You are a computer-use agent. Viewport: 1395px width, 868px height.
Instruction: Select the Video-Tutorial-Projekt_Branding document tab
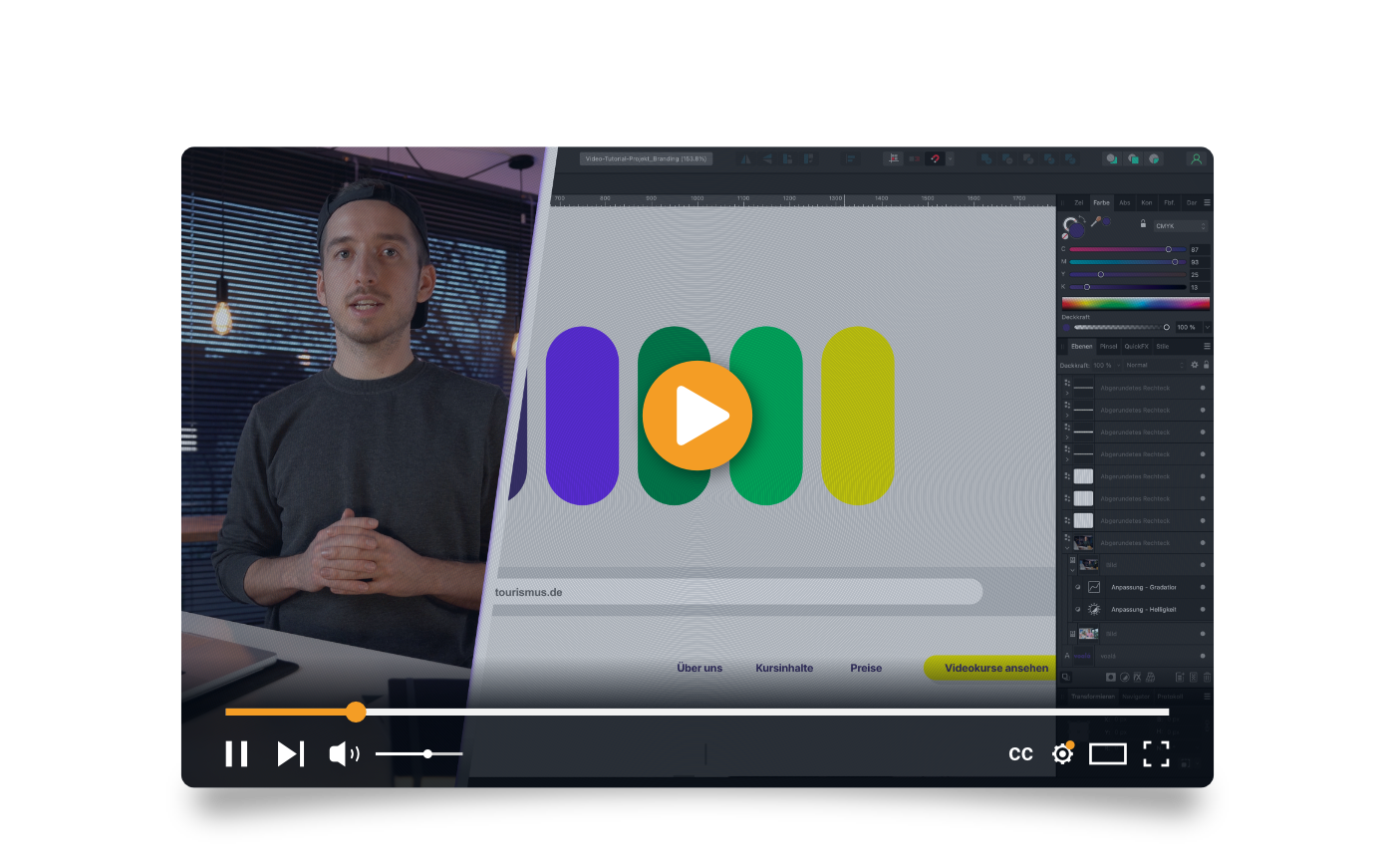click(x=646, y=158)
